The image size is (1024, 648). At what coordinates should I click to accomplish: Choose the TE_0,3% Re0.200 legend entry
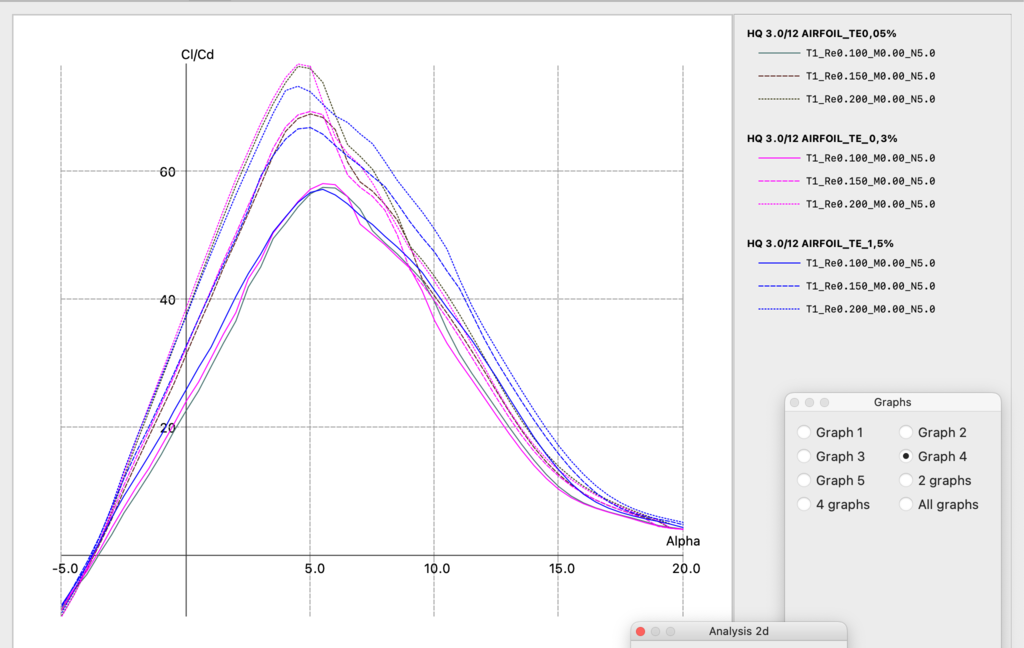(x=869, y=204)
